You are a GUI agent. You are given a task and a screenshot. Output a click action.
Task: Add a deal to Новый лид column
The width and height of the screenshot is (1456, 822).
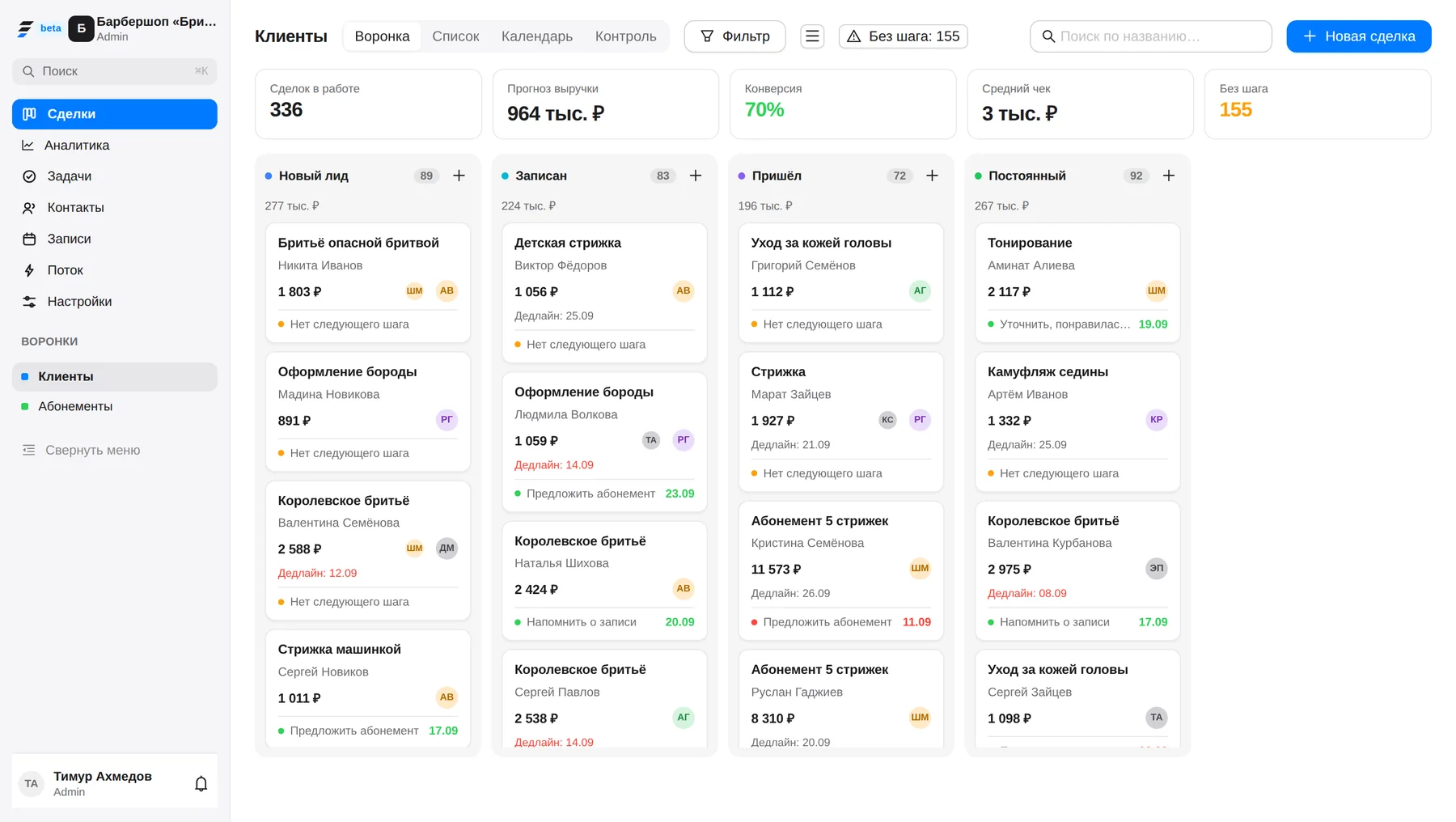(459, 176)
